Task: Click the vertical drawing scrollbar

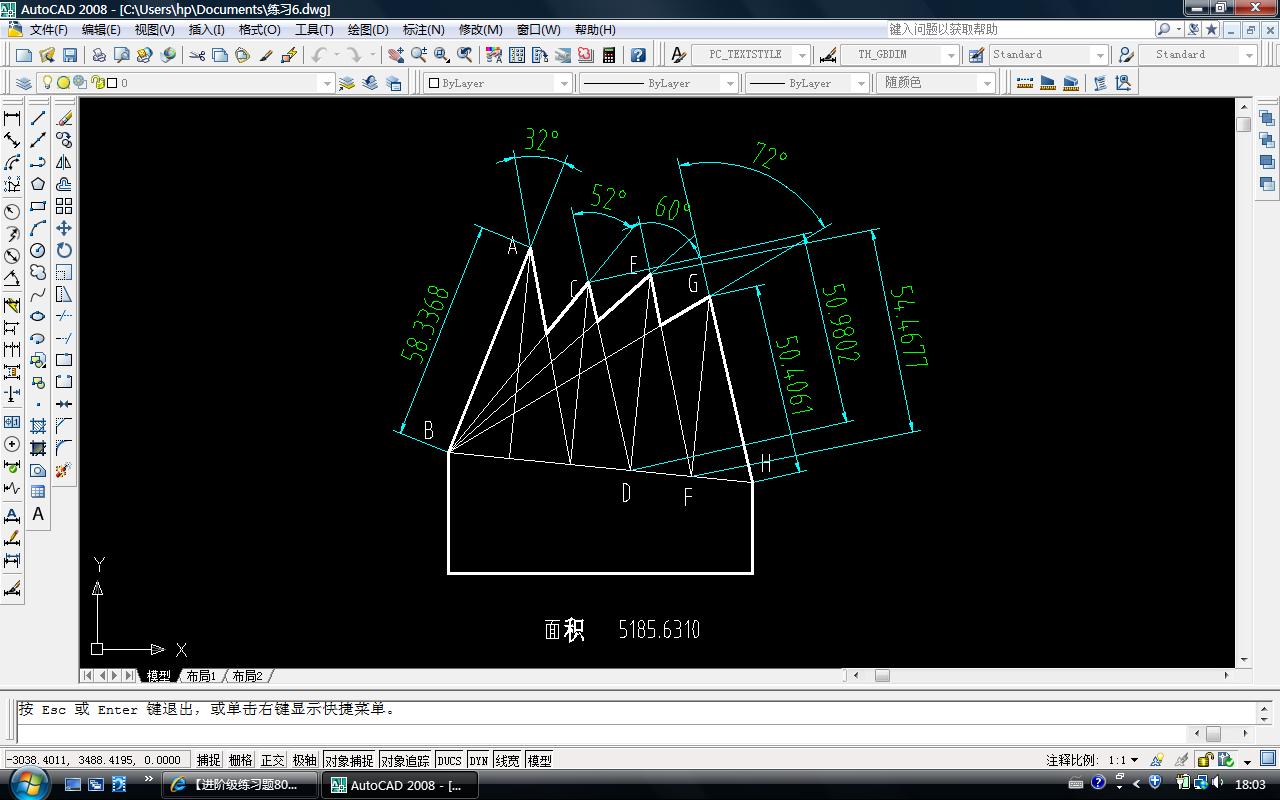Action: click(1244, 382)
